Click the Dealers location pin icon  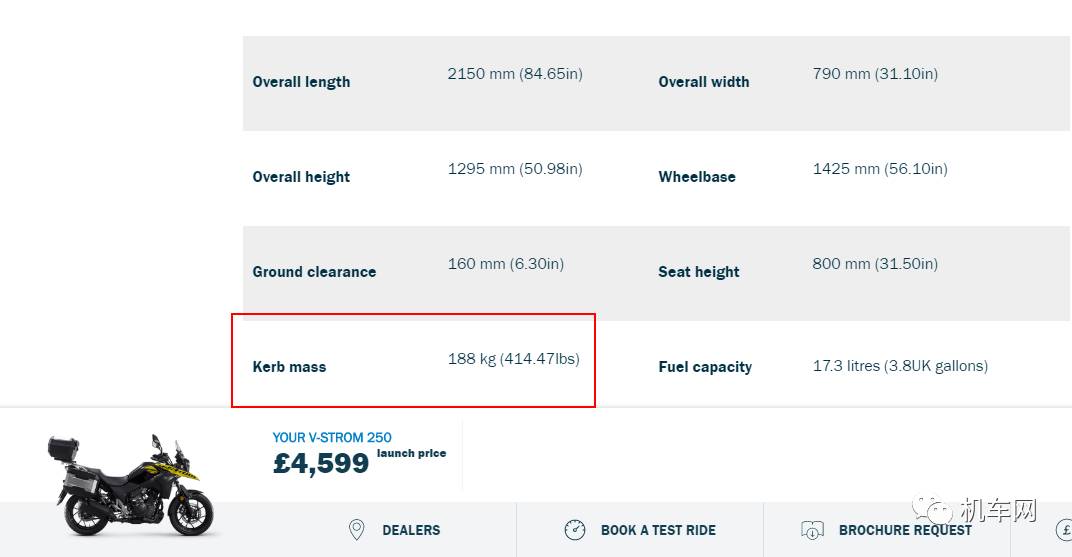[x=356, y=530]
